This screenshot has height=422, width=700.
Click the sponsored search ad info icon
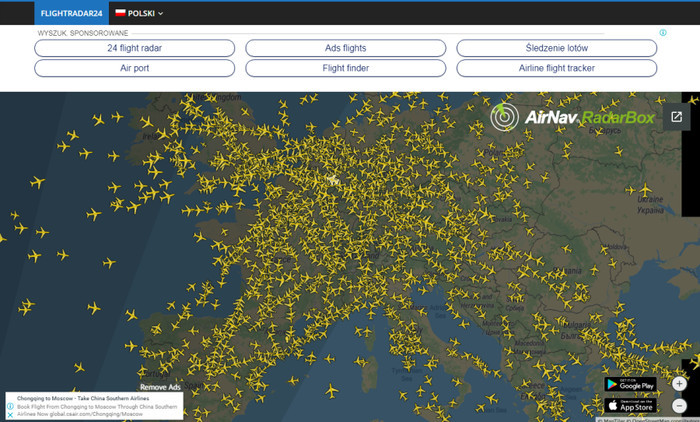tap(663, 33)
